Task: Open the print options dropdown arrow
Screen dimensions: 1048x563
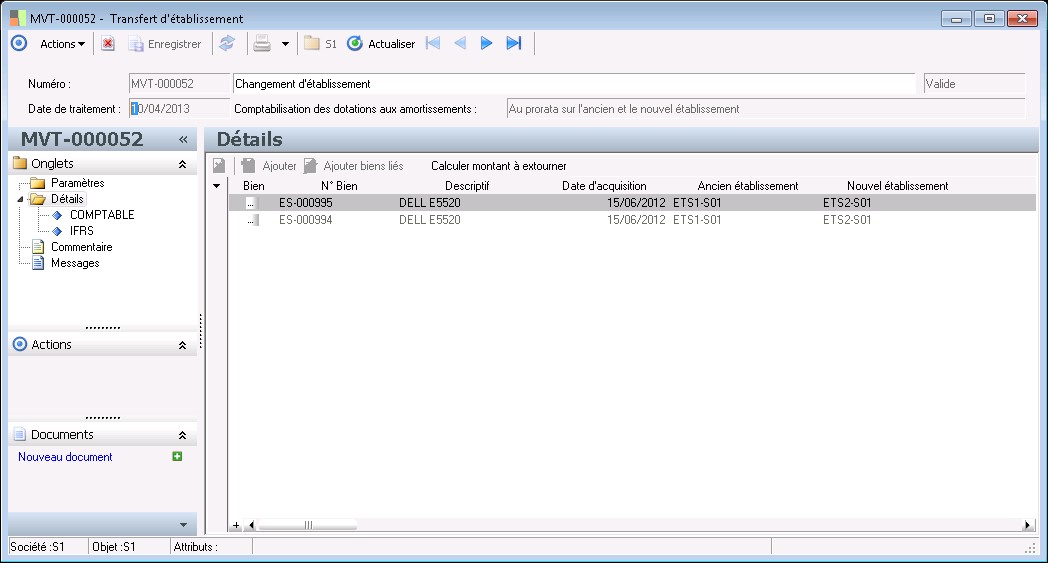Action: pos(285,44)
